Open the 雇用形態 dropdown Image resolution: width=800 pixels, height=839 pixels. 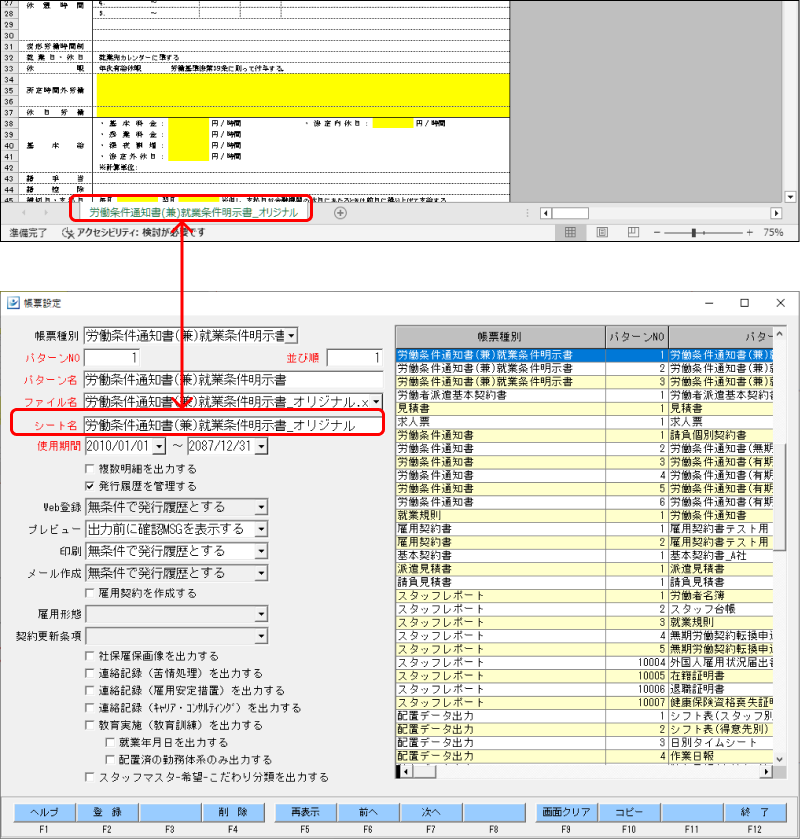[260, 613]
